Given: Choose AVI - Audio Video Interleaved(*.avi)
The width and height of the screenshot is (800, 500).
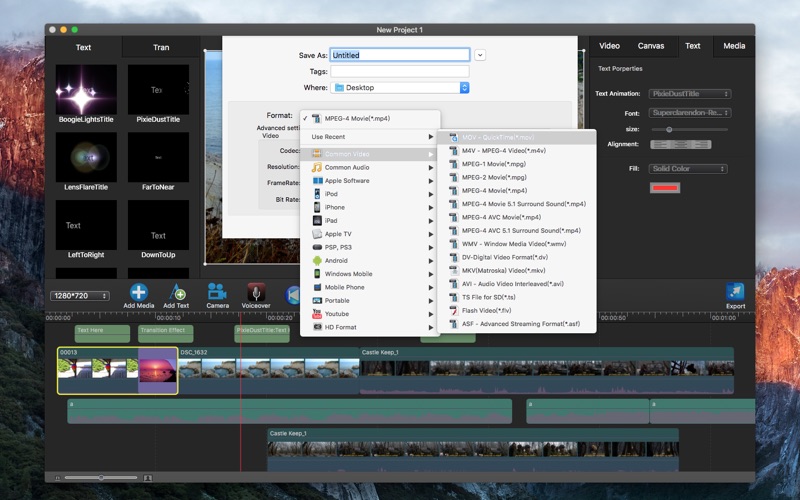Looking at the screenshot, I should (516, 284).
